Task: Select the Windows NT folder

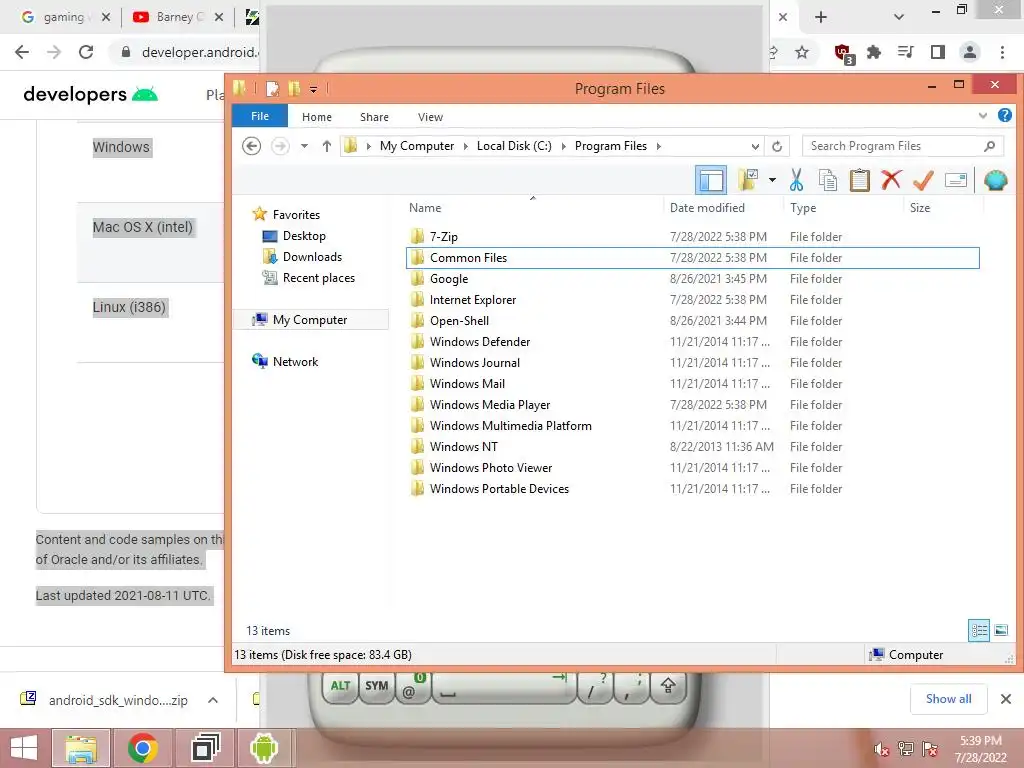Action: (464, 446)
